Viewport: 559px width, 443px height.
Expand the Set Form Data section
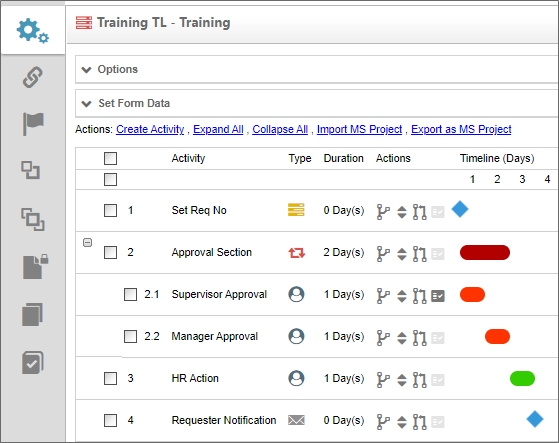coord(125,103)
